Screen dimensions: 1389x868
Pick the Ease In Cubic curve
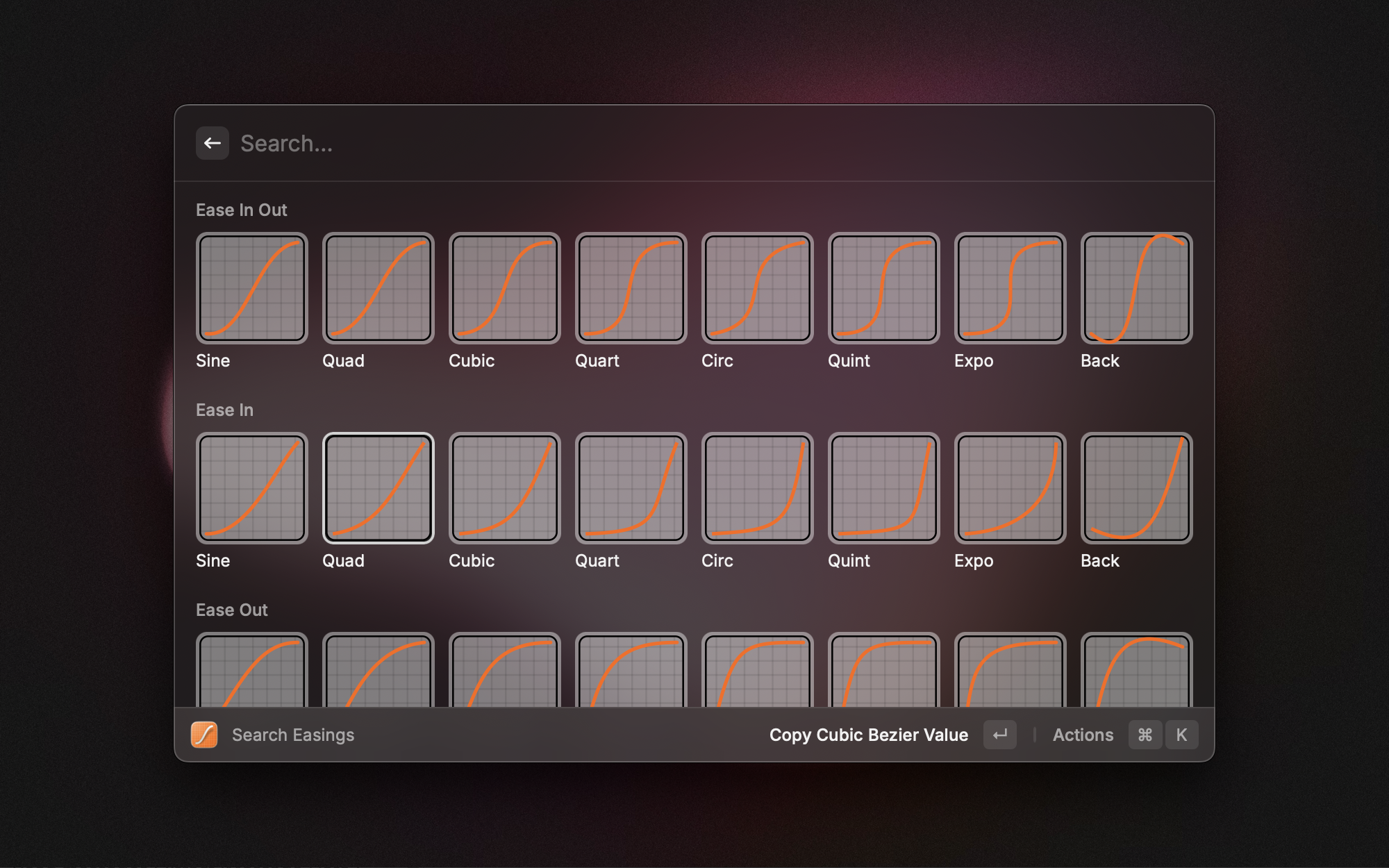click(x=504, y=488)
